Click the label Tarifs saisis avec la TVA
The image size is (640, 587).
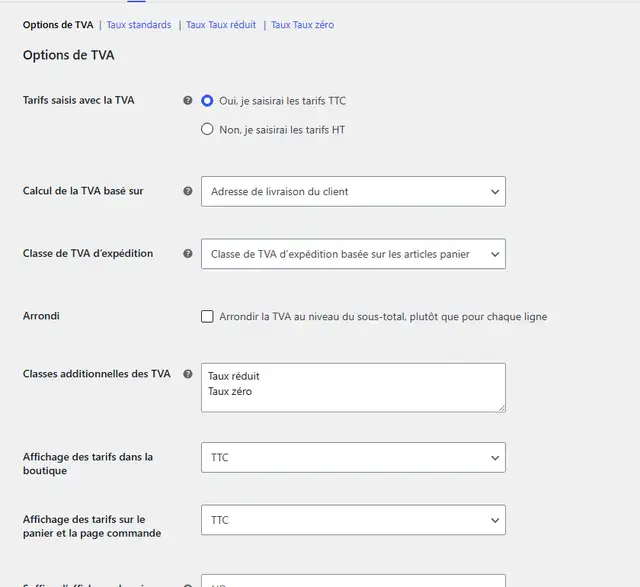coord(78,100)
